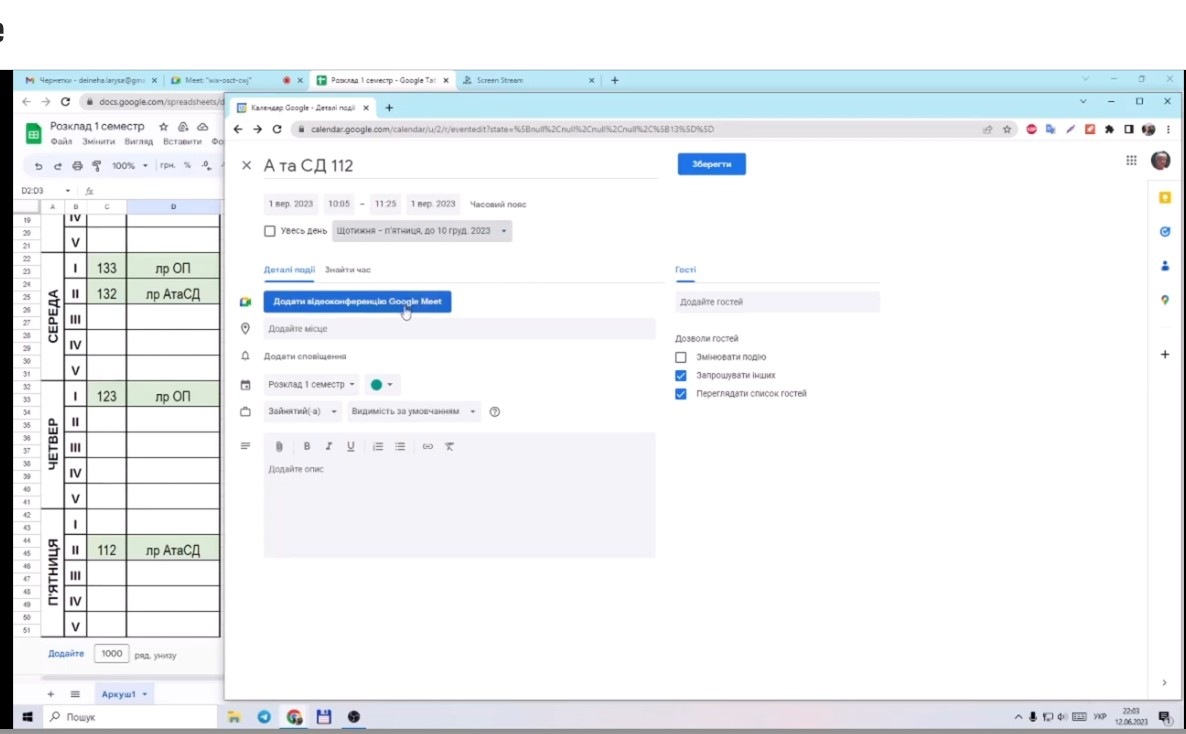This screenshot has height=734, width=1186.
Task: Check the guests can modify event box
Action: coord(681,357)
